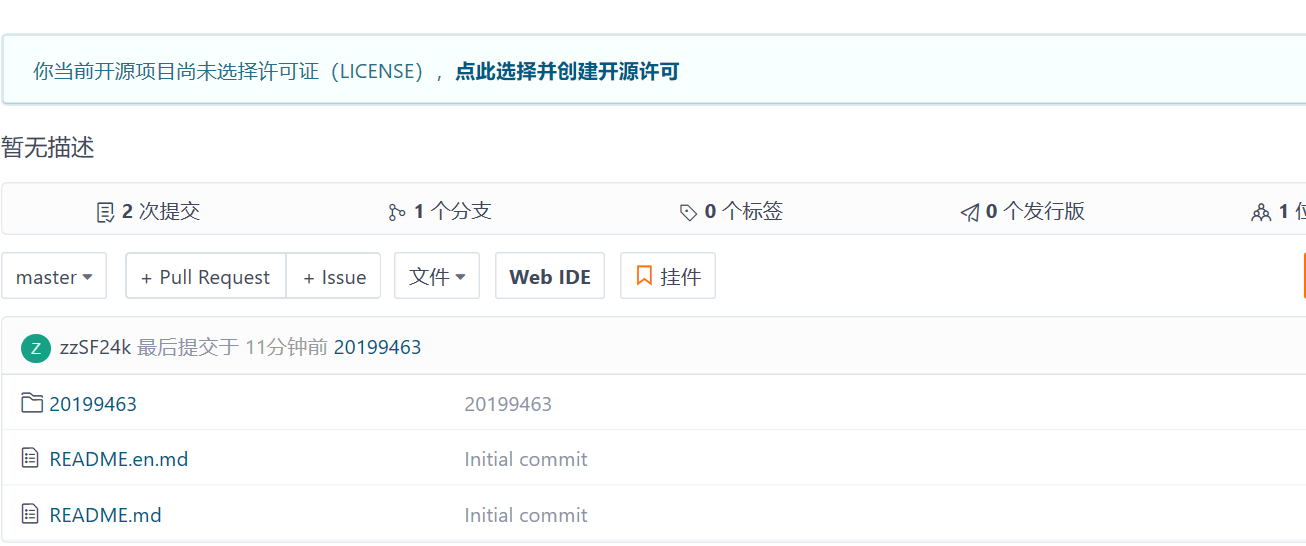Image resolution: width=1306 pixels, height=546 pixels.
Task: Click the zzSF24k green avatar
Action: coord(36,348)
